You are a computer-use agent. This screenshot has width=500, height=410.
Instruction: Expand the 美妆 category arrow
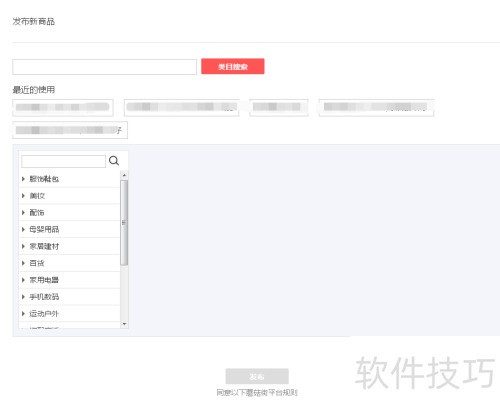23,196
